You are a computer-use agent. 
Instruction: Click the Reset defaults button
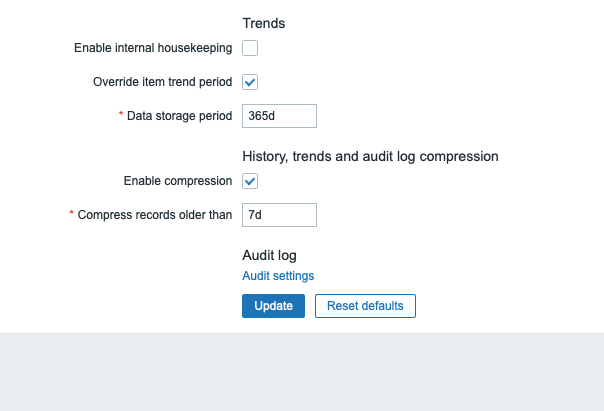point(365,306)
